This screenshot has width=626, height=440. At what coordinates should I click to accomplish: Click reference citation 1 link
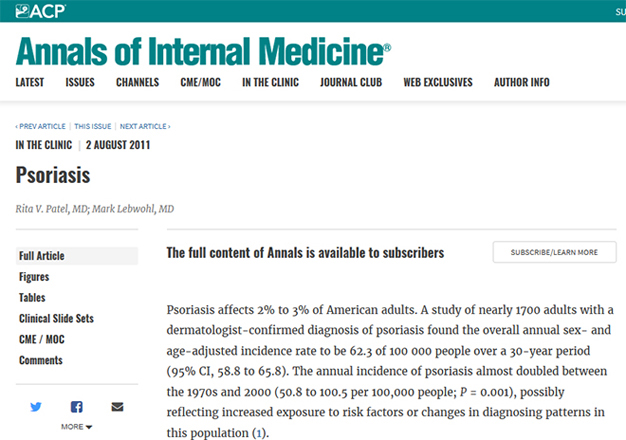pos(260,433)
